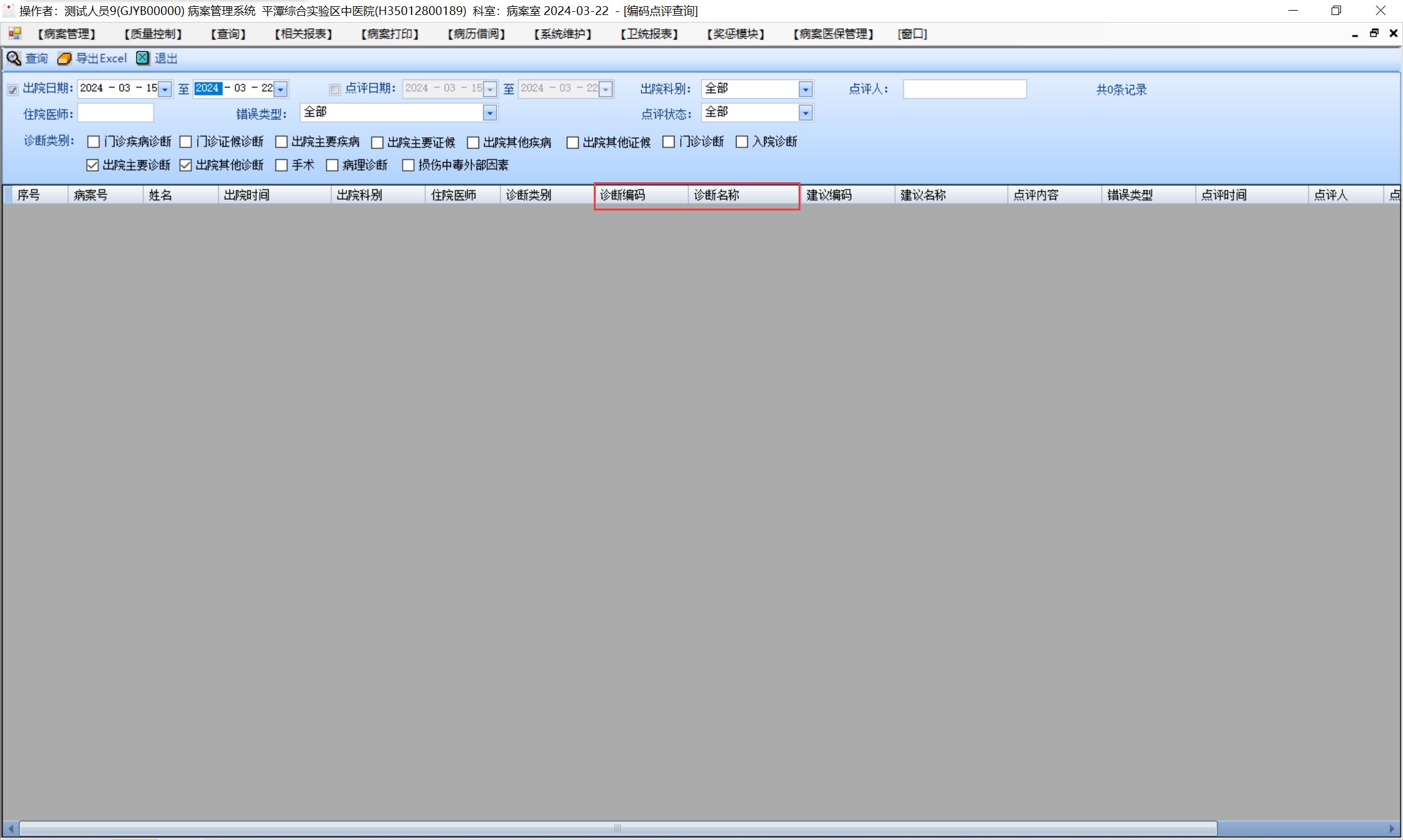The height and width of the screenshot is (840, 1403).
Task: Click the 点评人 input field
Action: coord(964,89)
